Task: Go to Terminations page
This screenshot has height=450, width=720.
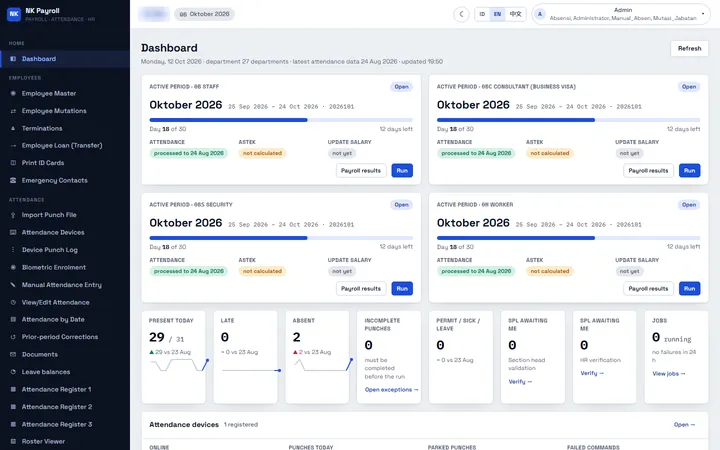Action: tap(65, 128)
